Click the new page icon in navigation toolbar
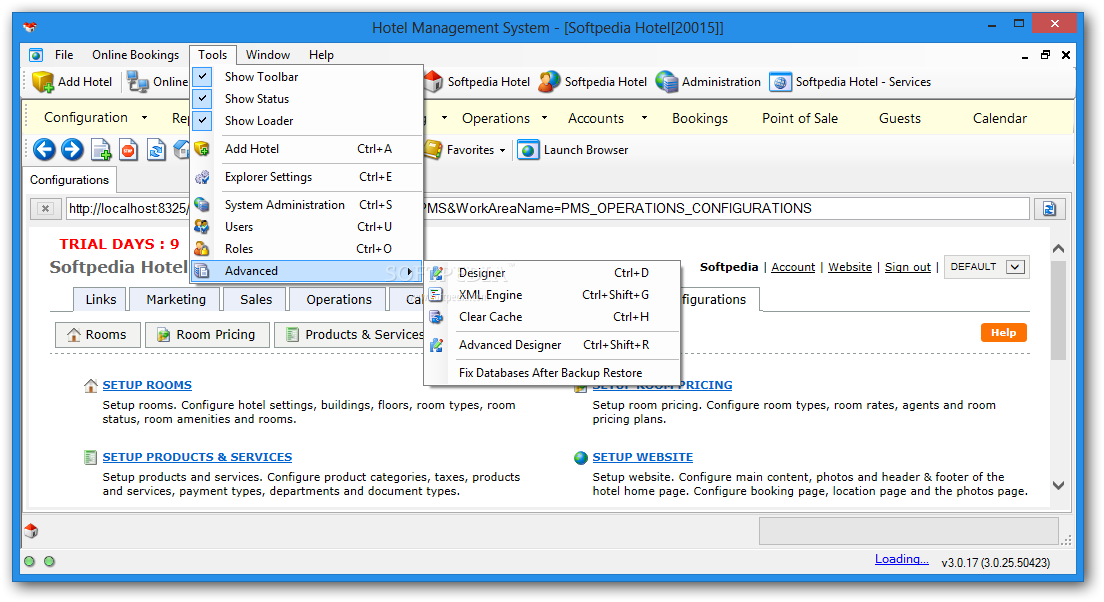 (x=101, y=150)
